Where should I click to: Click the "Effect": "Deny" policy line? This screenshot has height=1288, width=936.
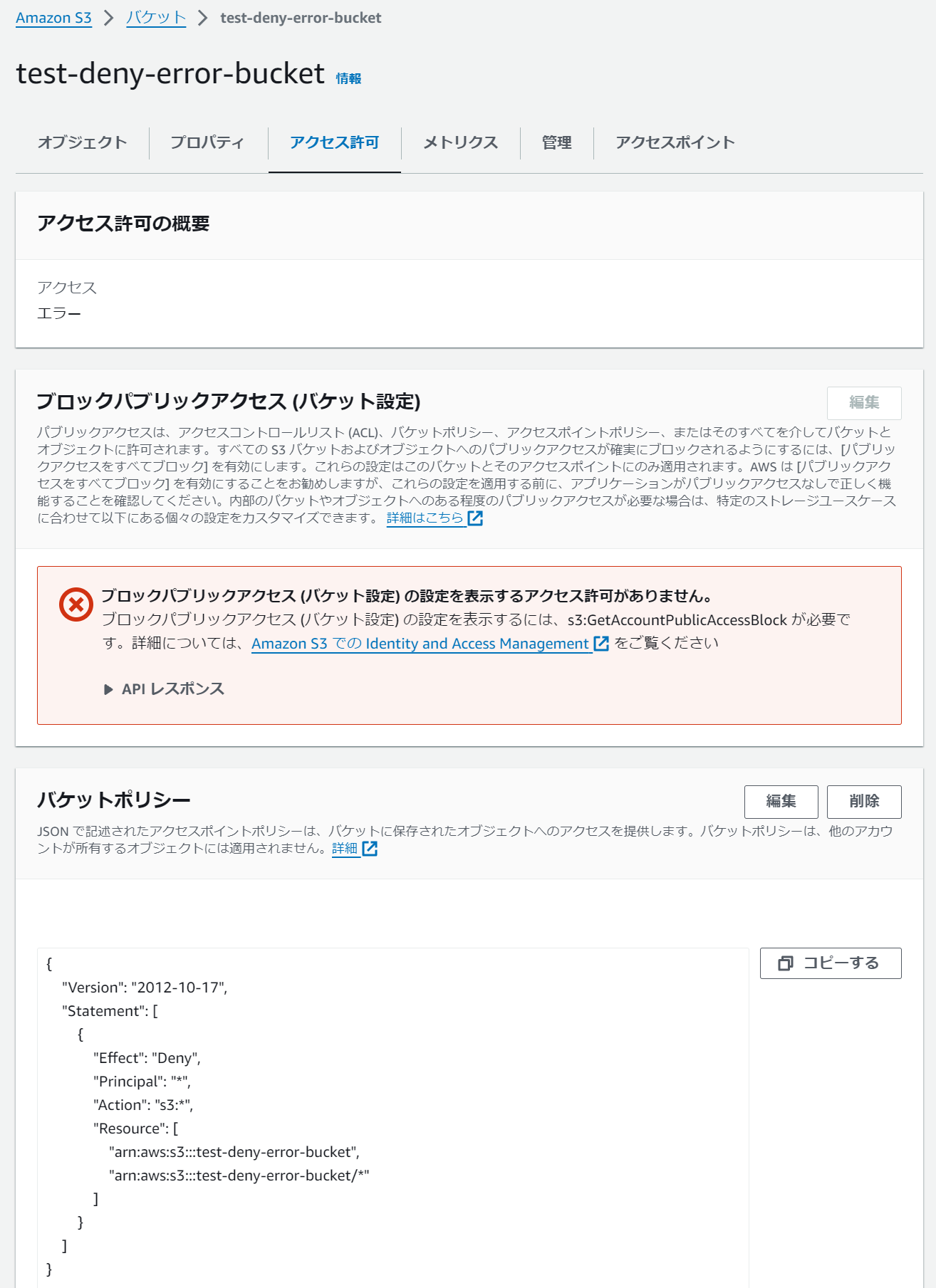coord(147,1058)
